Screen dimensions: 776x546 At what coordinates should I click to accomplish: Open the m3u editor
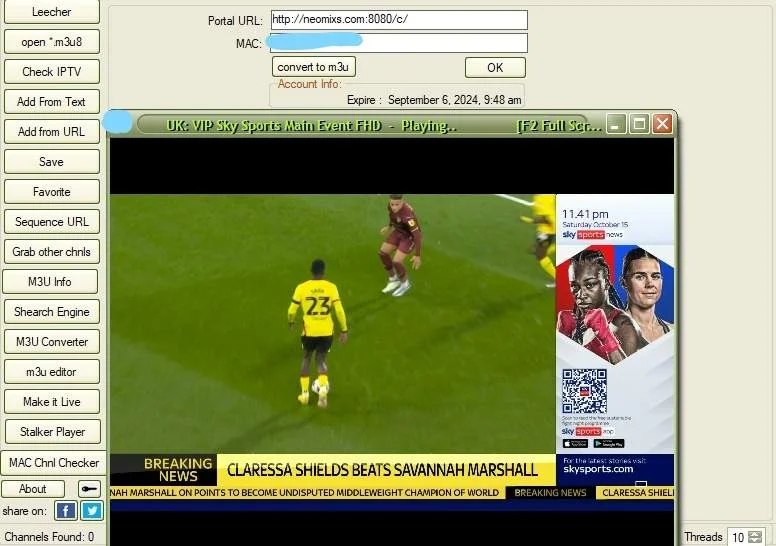tap(51, 372)
